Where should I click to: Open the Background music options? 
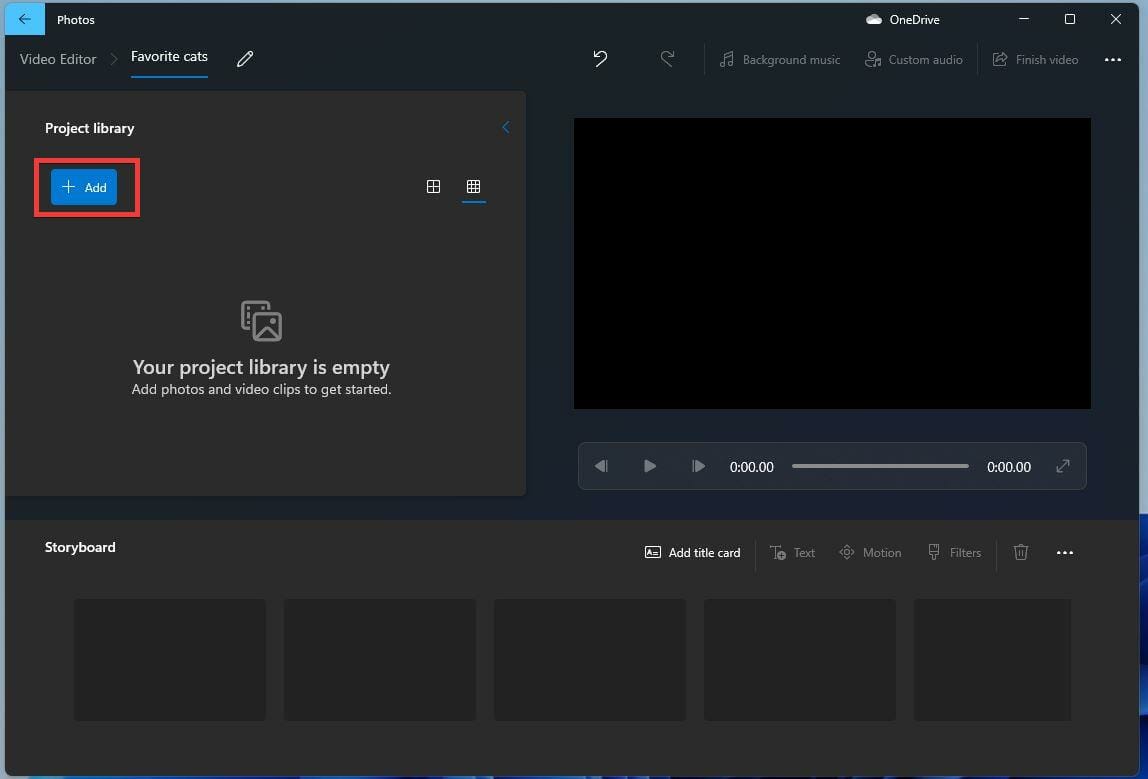pos(779,59)
